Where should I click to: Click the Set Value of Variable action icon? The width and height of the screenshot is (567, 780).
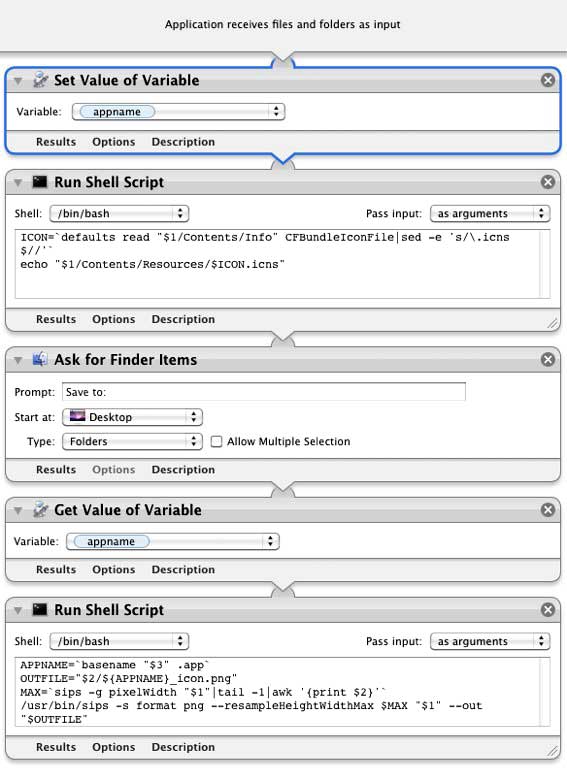40,80
